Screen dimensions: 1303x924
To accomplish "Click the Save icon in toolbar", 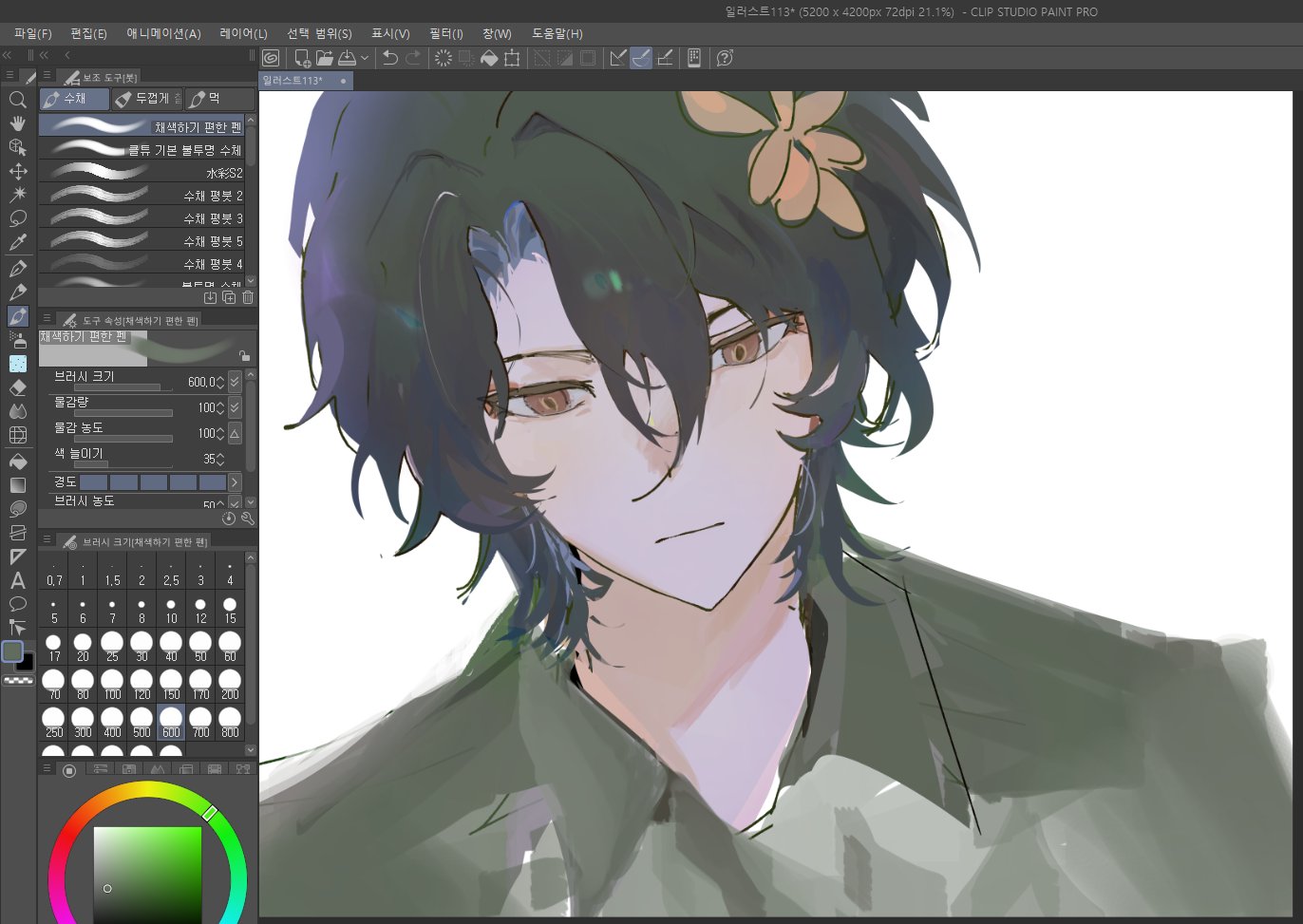I will click(x=348, y=58).
